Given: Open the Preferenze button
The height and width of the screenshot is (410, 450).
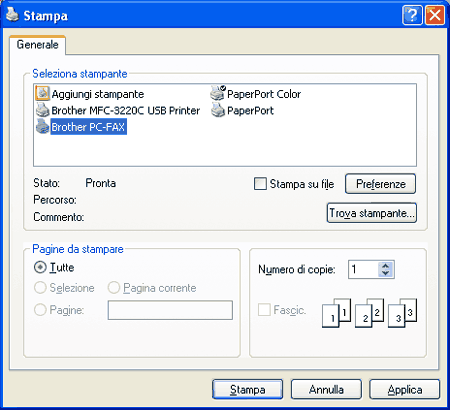Looking at the screenshot, I should [x=380, y=184].
